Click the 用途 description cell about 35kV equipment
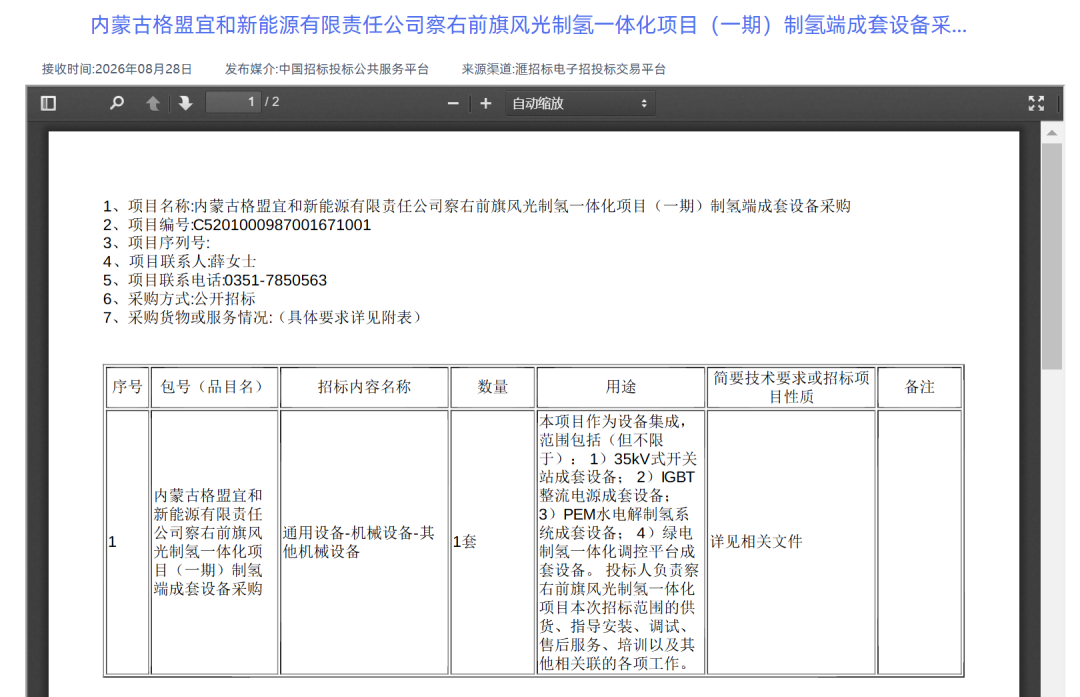The image size is (1080, 697). [621, 542]
